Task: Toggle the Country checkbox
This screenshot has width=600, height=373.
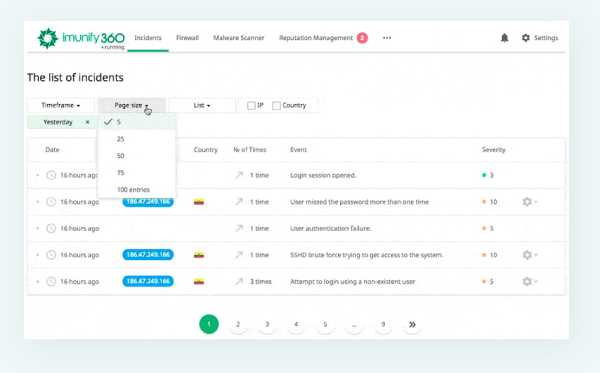Action: pyautogui.click(x=276, y=106)
